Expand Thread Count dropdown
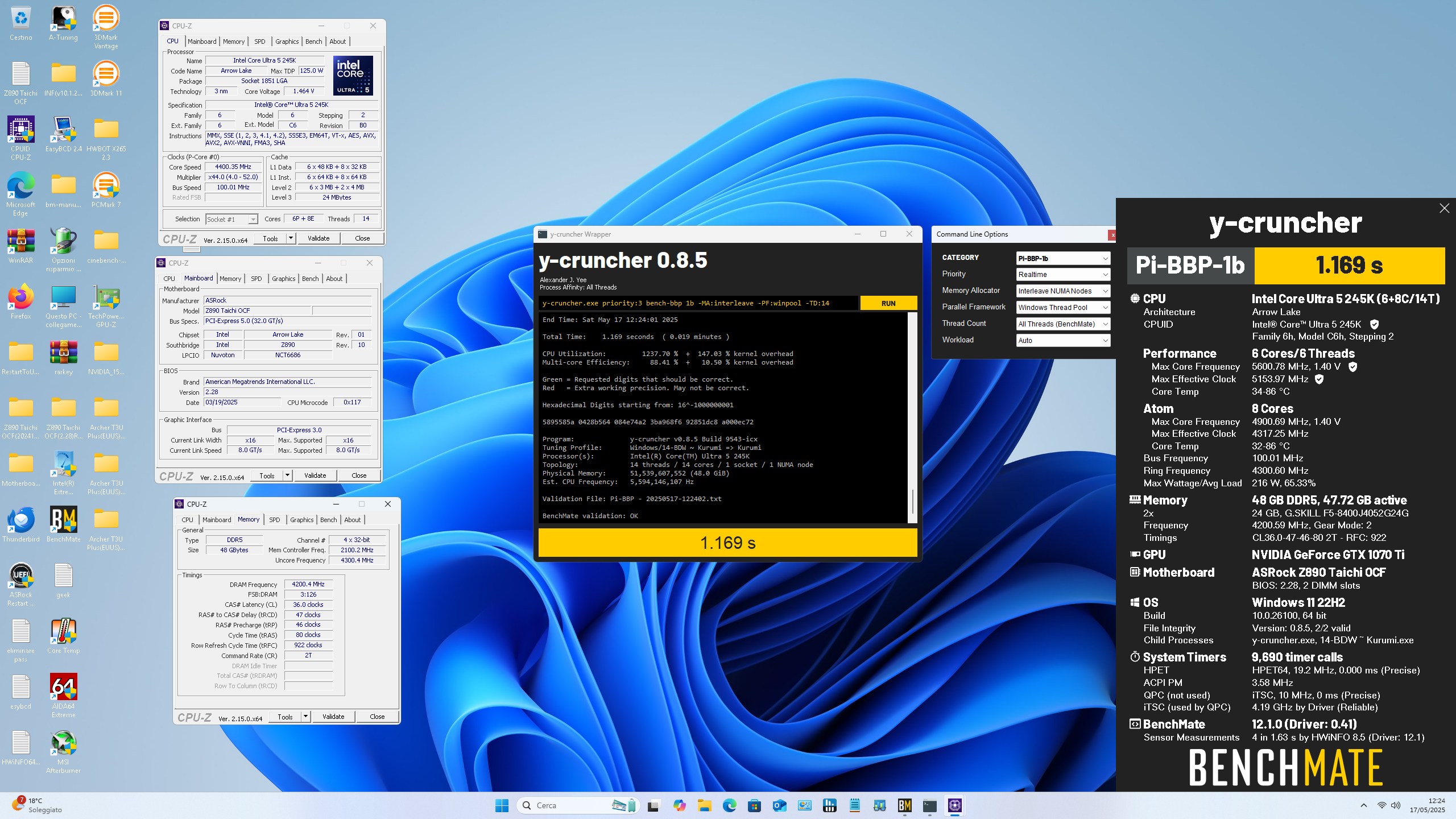This screenshot has height=819, width=1456. coord(1062,324)
